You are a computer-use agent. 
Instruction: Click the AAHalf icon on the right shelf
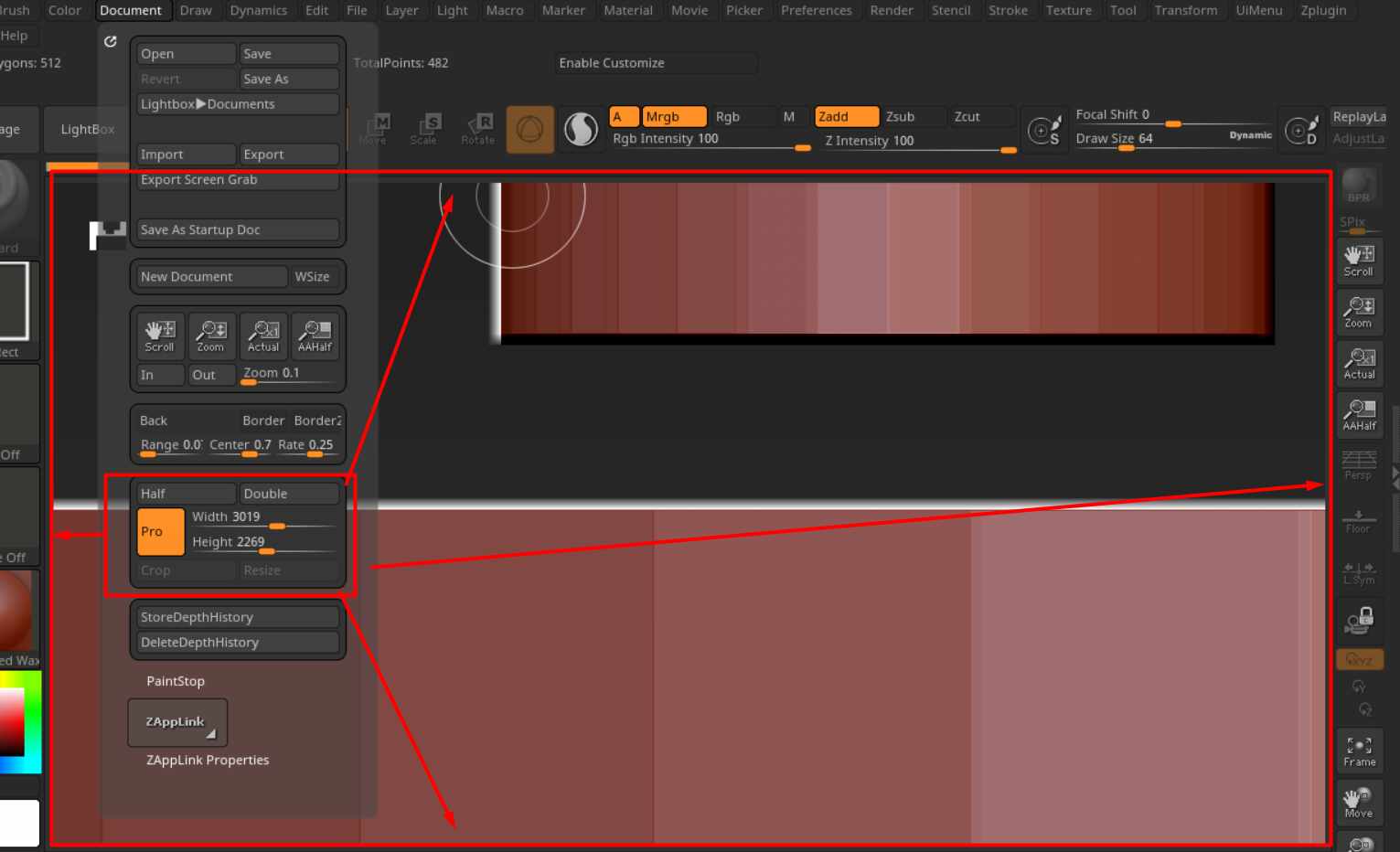coord(1359,414)
